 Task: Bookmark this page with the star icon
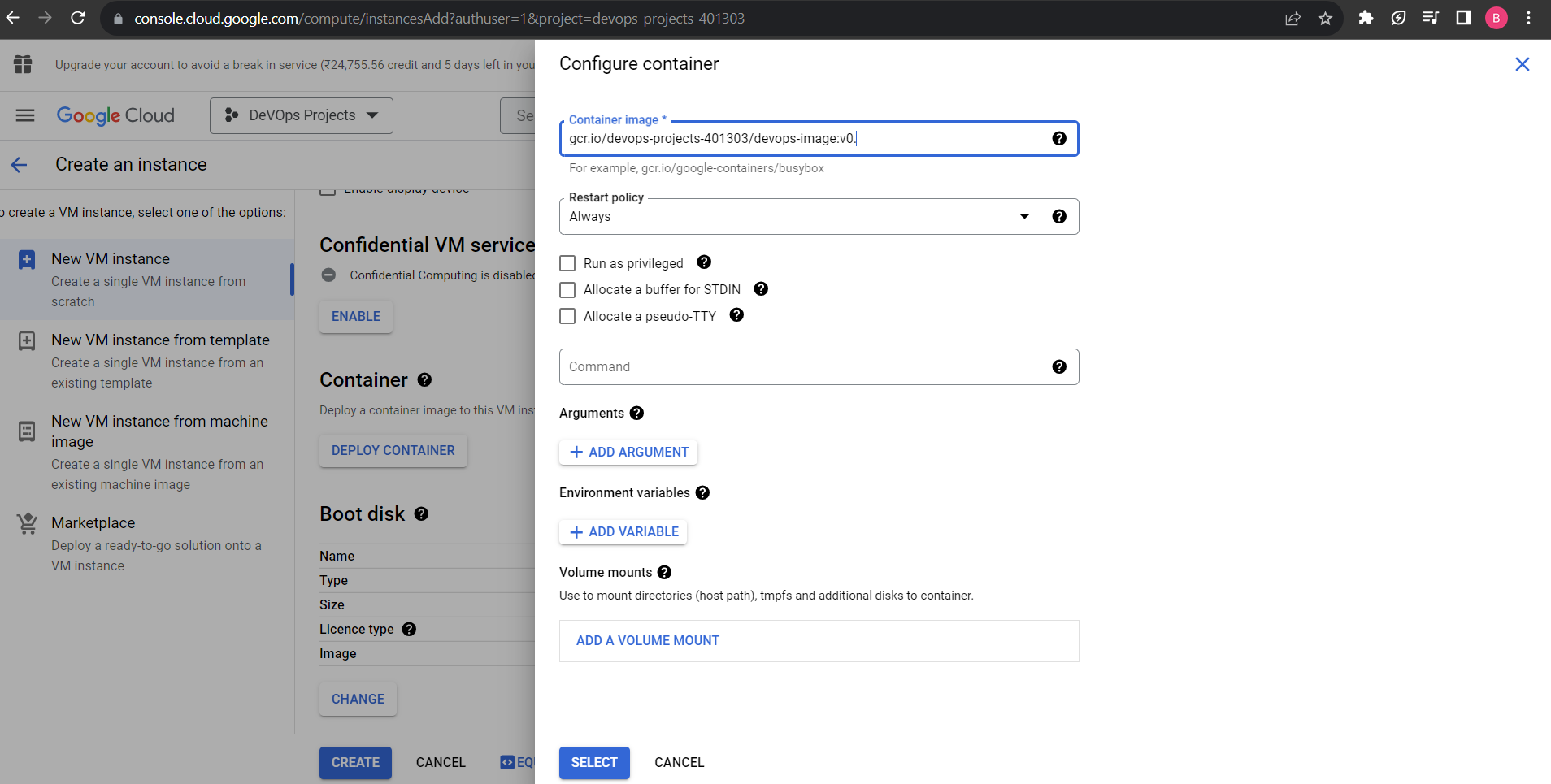1325,19
